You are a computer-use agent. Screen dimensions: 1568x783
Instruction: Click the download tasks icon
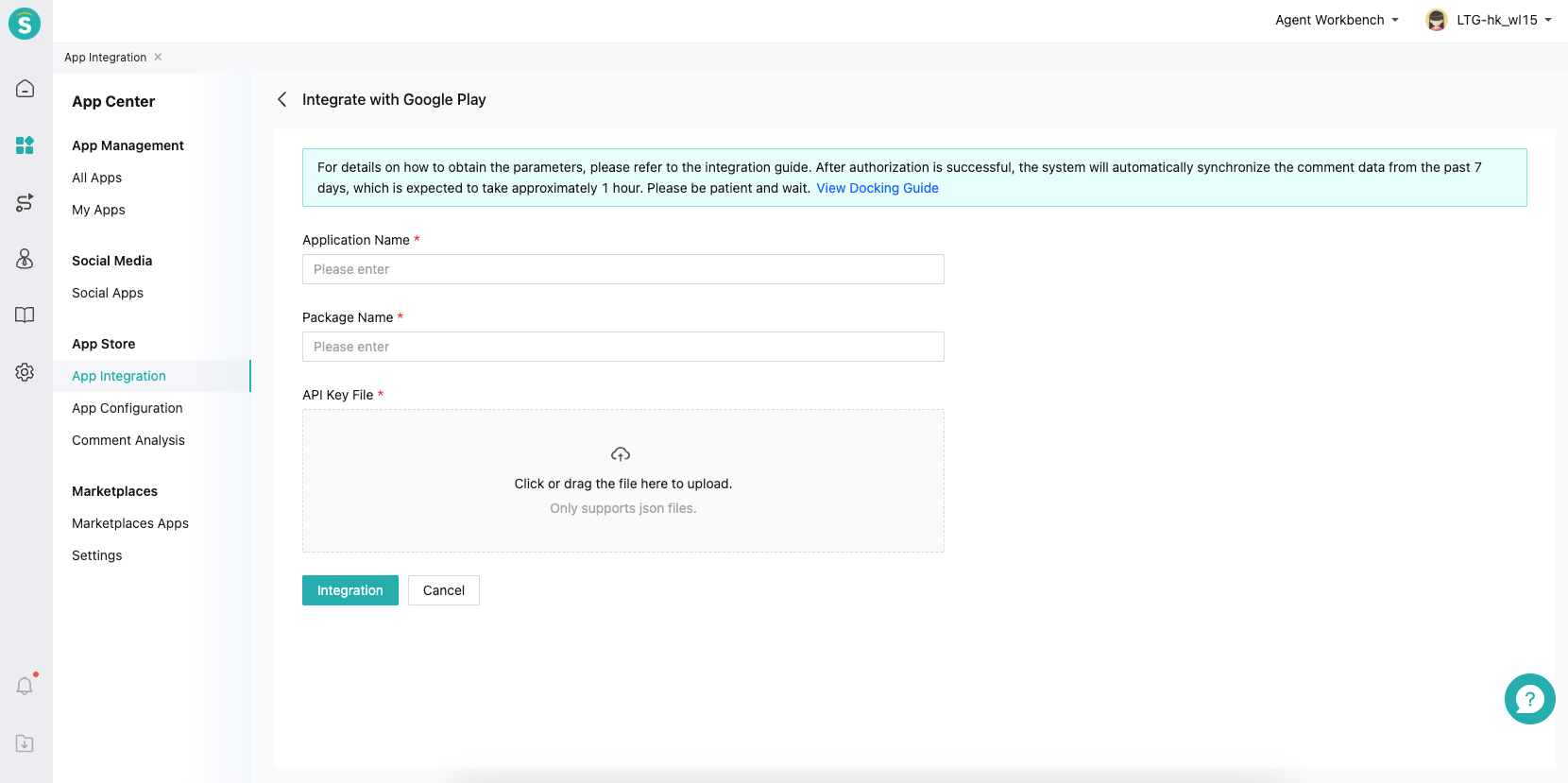[26, 743]
